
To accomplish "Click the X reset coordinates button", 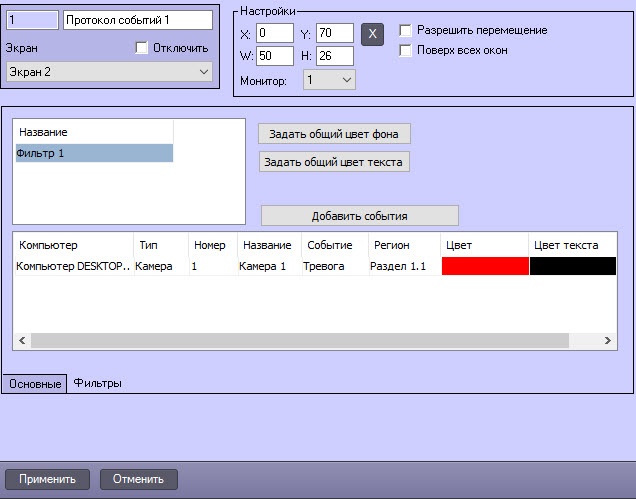I will pos(372,34).
